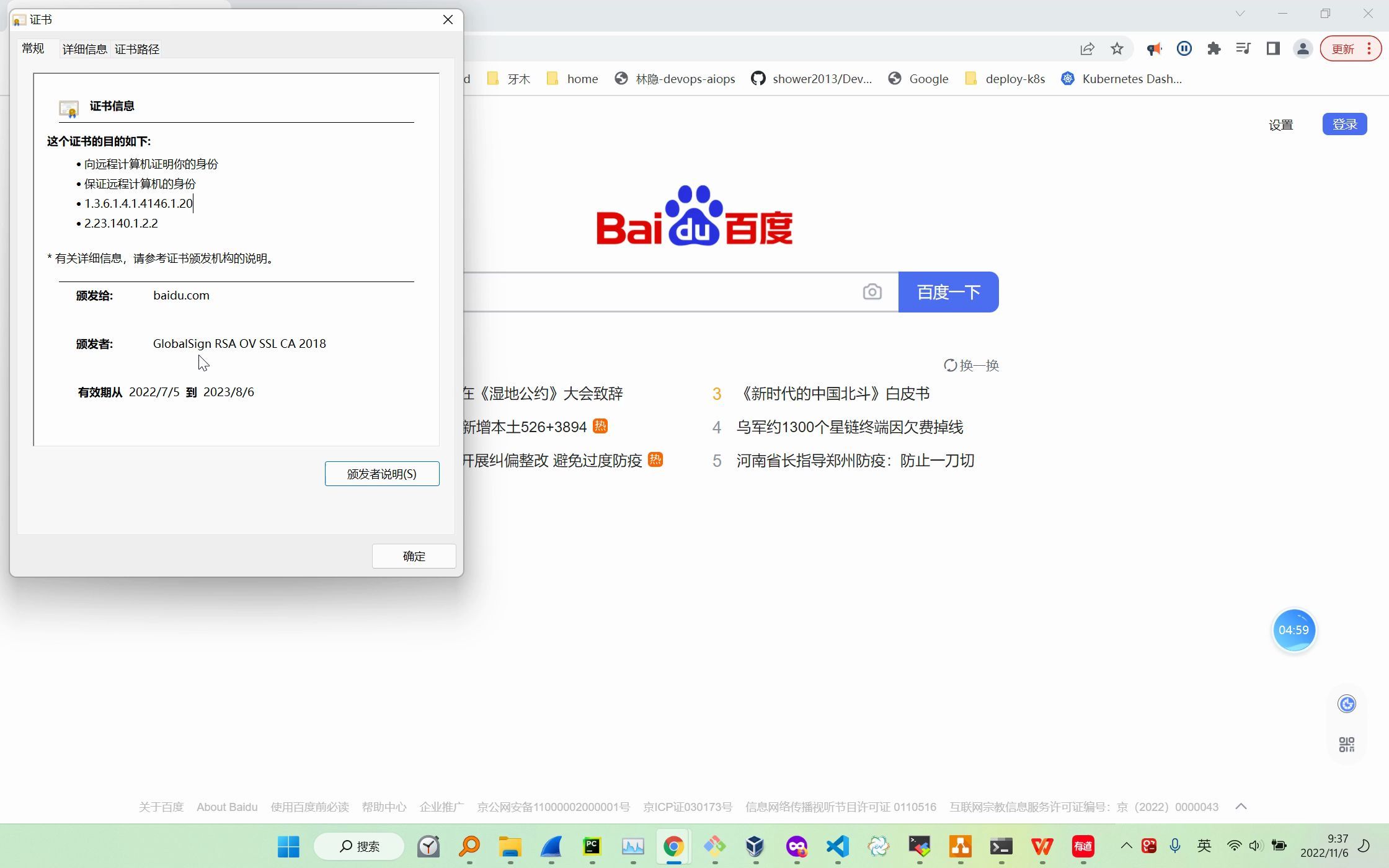Open 河南省长指导郑州防疫 headline
1389x868 pixels.
pos(855,461)
